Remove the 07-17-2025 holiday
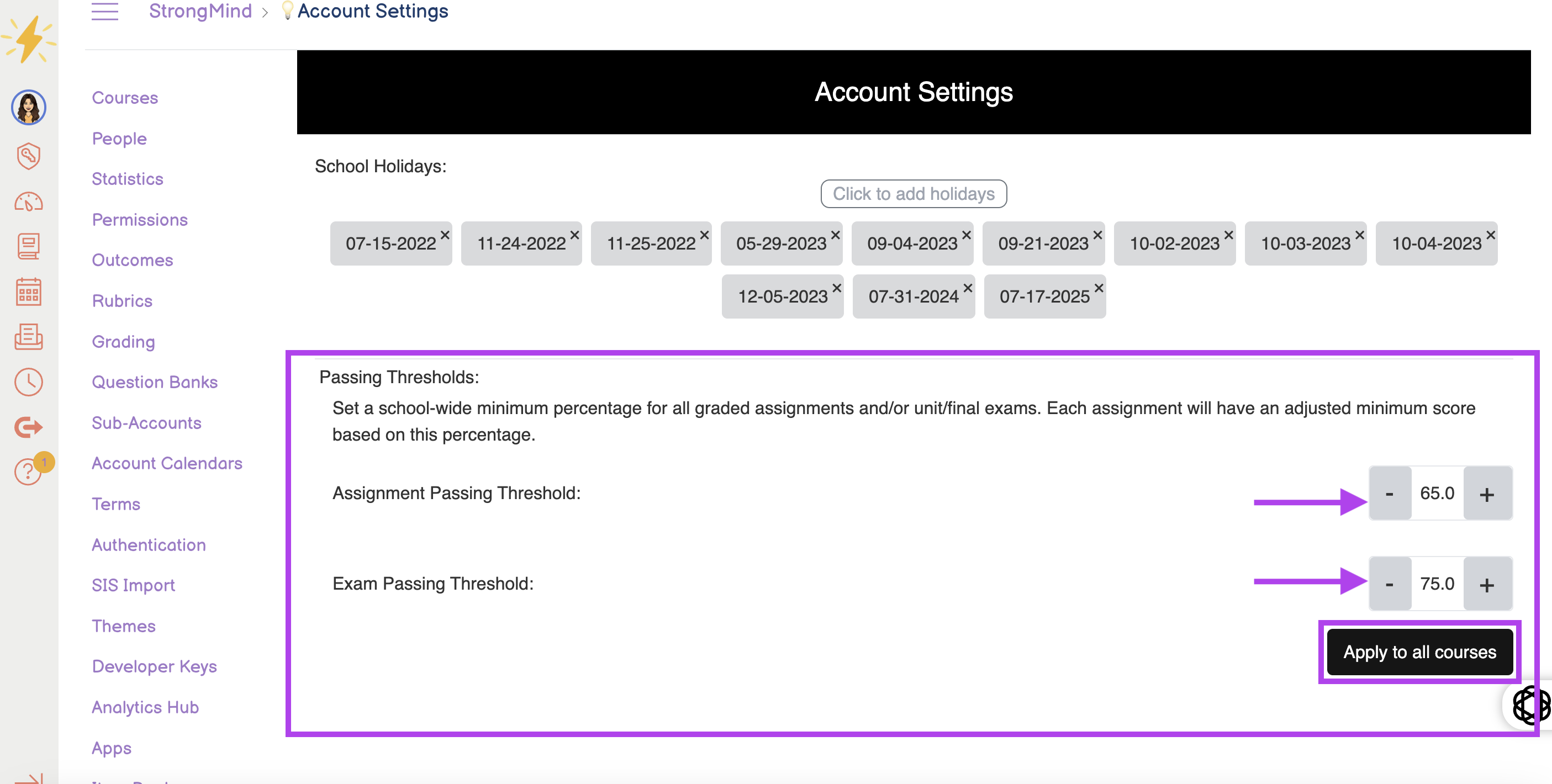 coord(1099,288)
